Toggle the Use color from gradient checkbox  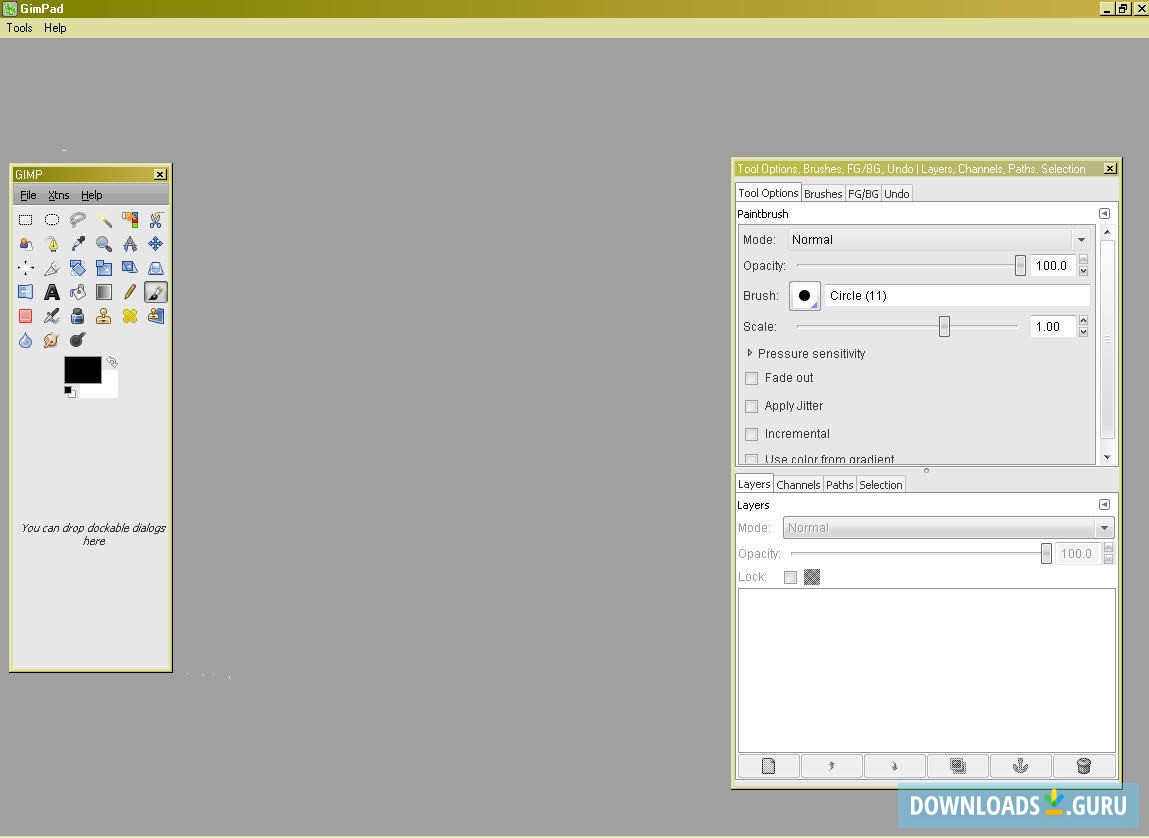(751, 459)
